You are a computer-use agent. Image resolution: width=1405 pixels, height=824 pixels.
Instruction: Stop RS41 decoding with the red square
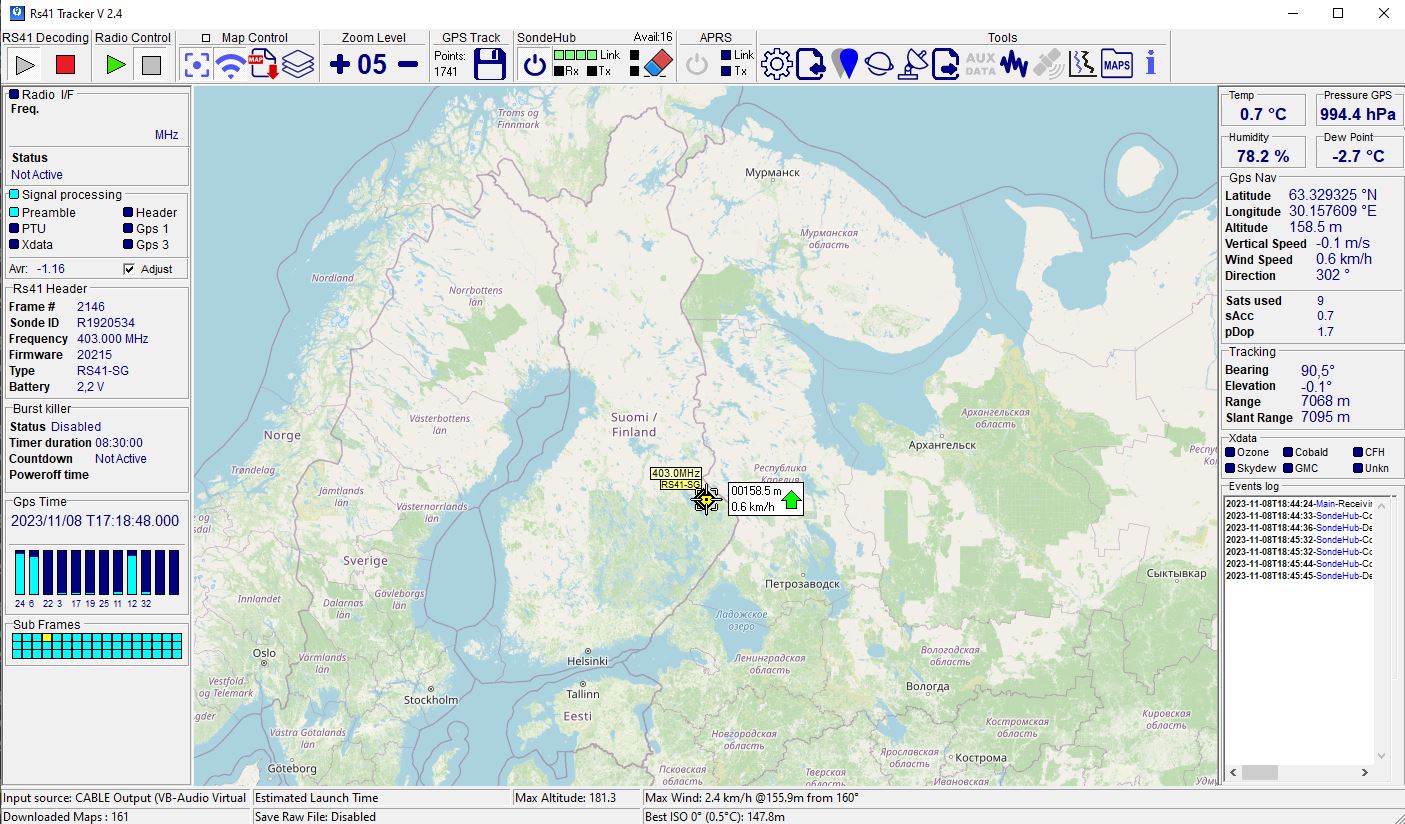click(65, 65)
